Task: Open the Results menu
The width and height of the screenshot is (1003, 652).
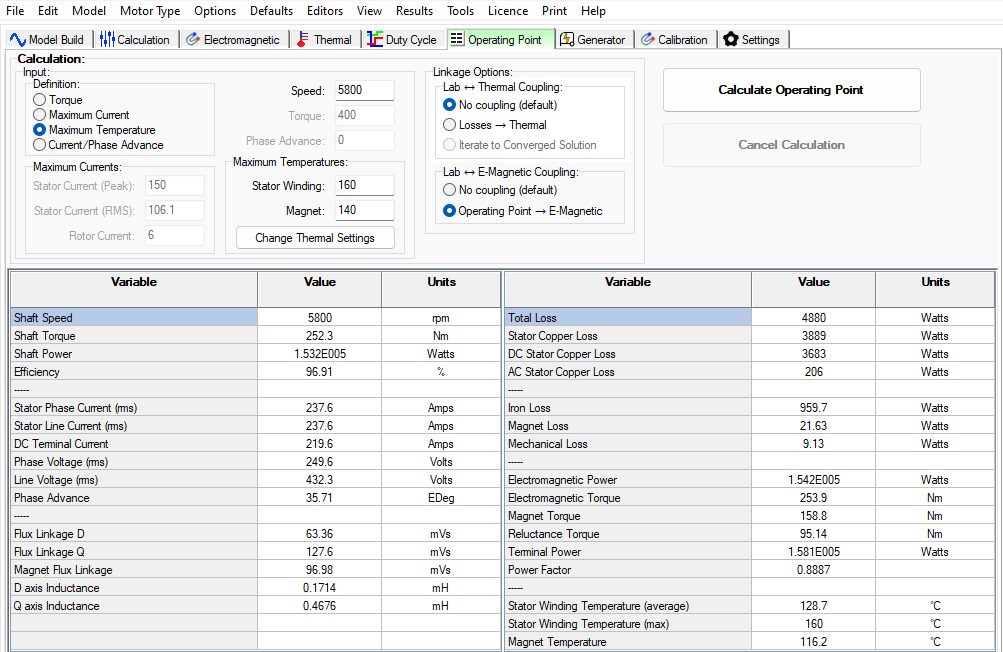Action: (415, 11)
